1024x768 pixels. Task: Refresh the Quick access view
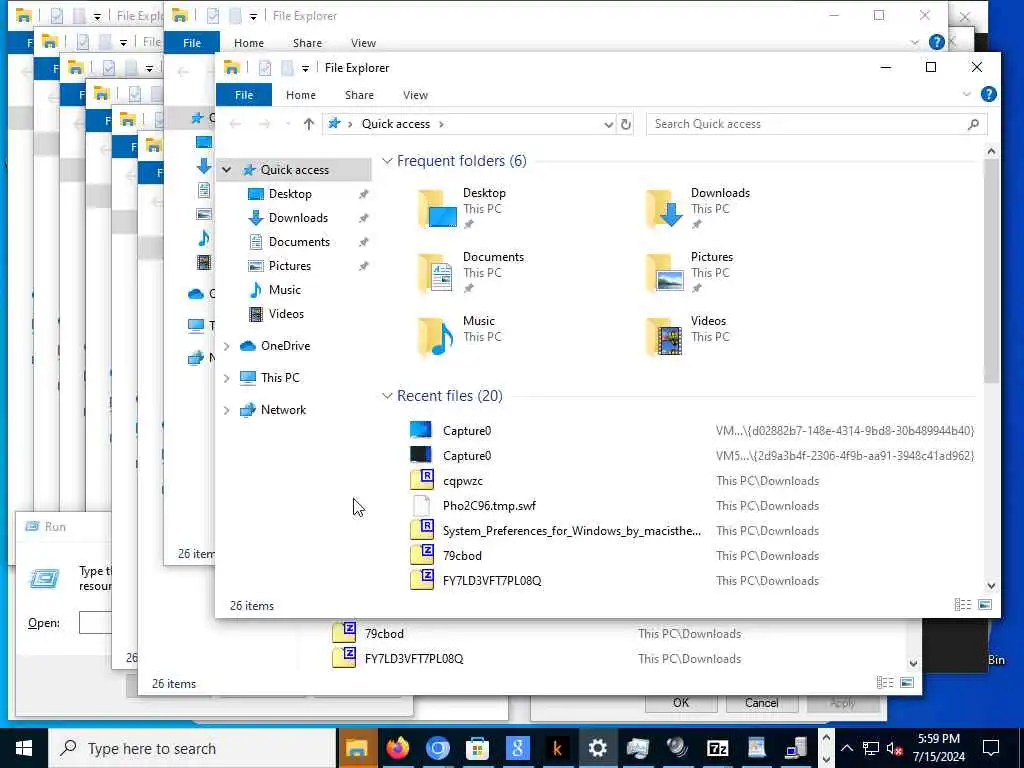pos(626,124)
